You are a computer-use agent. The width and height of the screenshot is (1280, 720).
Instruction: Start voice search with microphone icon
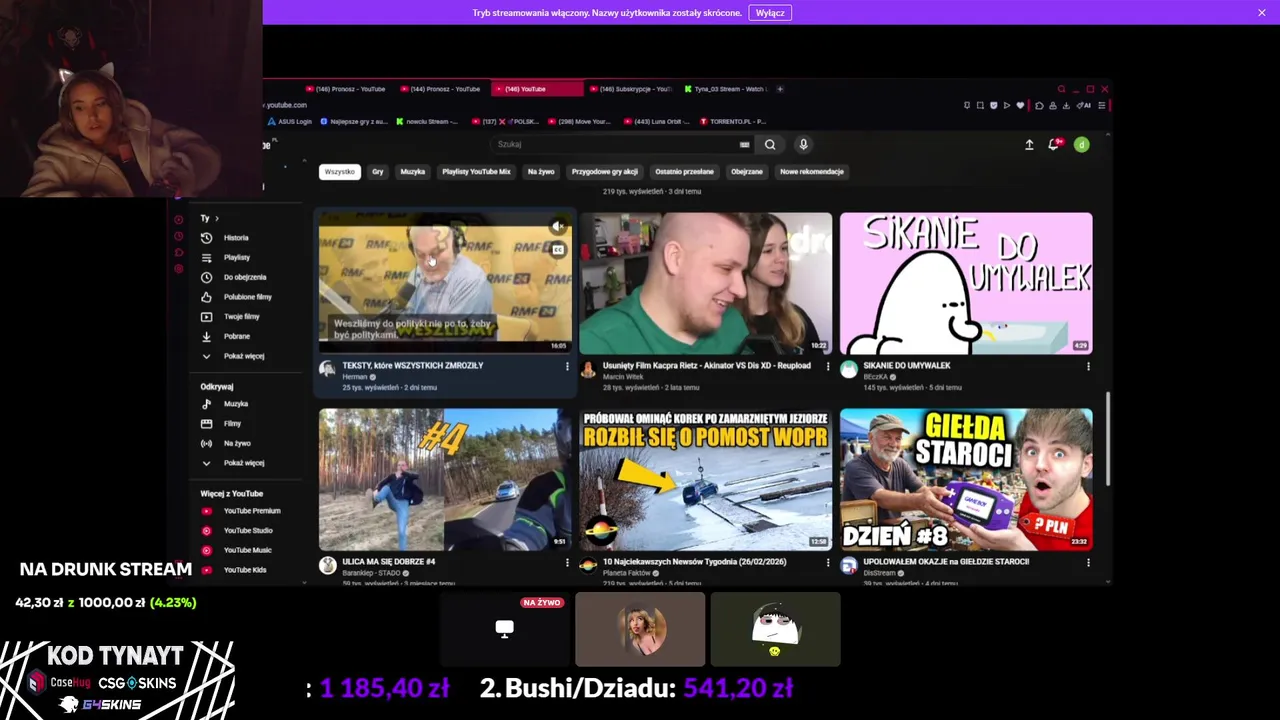pos(803,145)
